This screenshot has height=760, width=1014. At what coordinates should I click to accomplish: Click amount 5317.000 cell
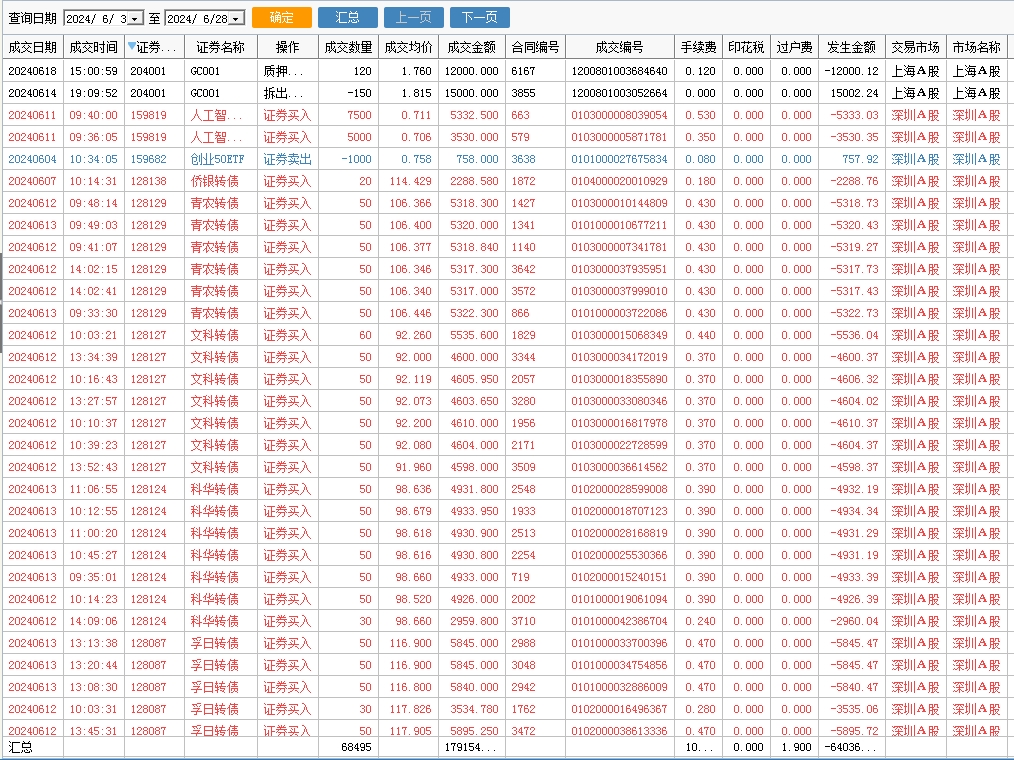(x=471, y=291)
